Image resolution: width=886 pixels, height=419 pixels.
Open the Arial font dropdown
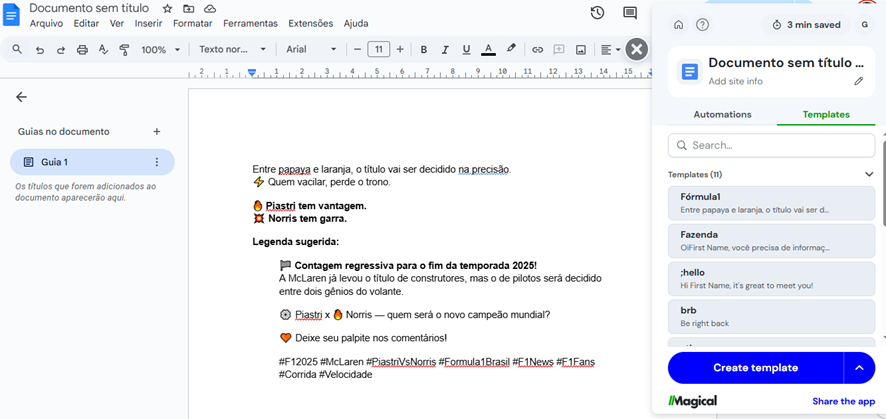311,49
